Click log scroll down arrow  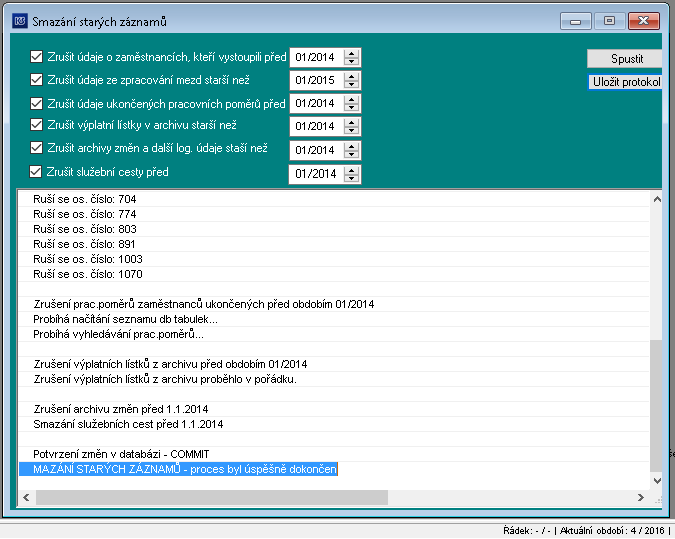tap(657, 481)
